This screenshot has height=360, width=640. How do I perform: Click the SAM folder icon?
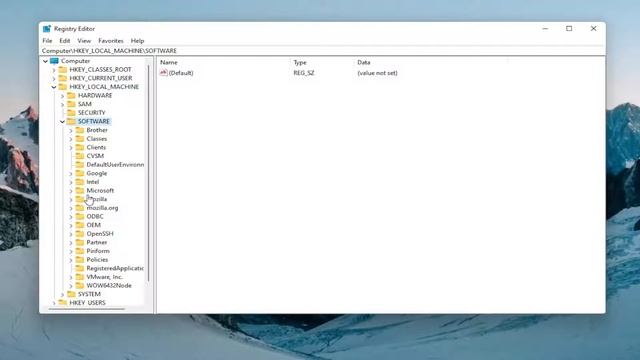tap(71, 104)
